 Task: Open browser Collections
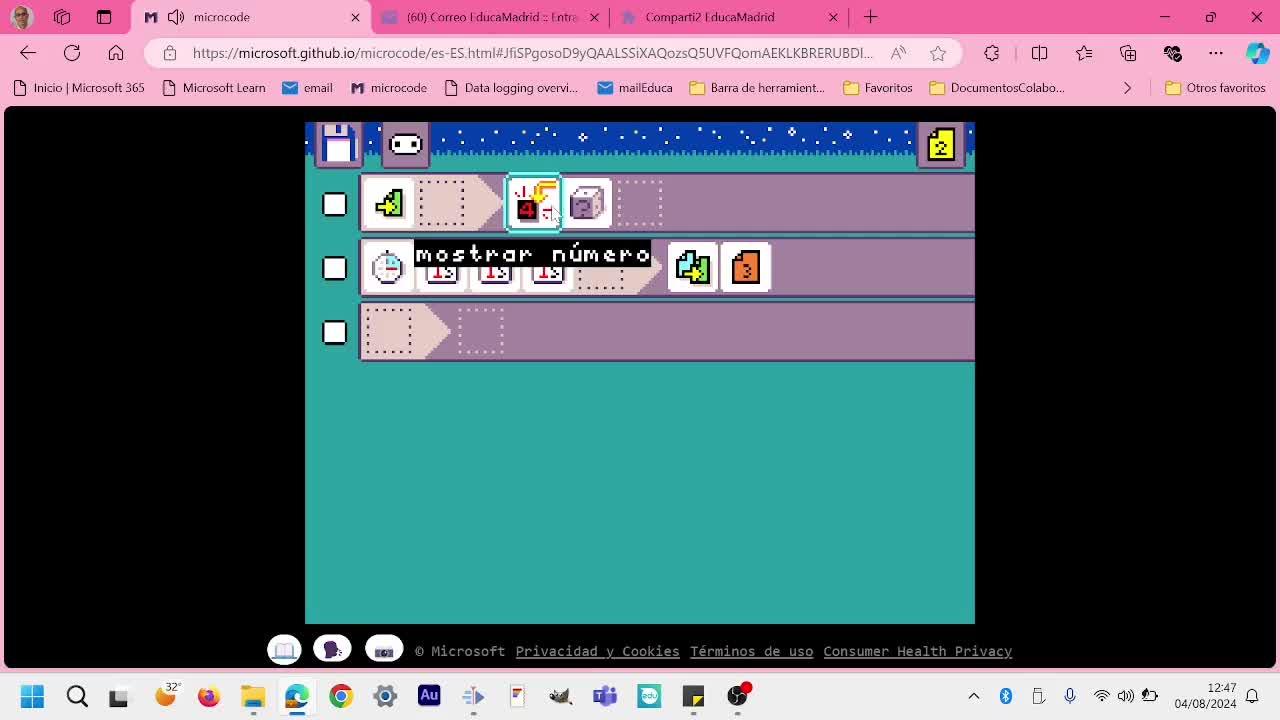(1128, 53)
